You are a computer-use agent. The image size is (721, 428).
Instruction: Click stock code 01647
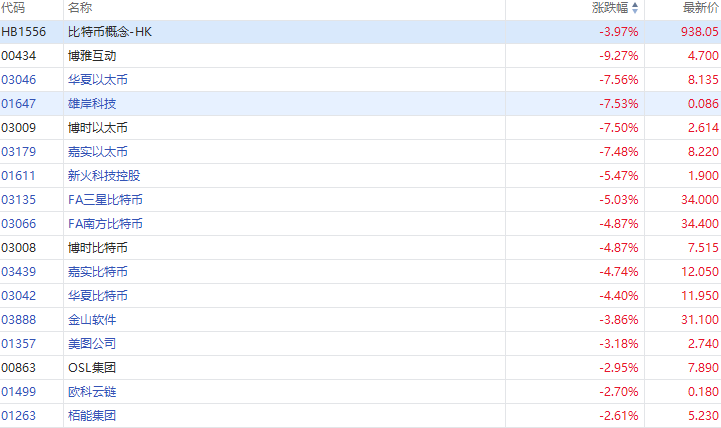(x=18, y=103)
